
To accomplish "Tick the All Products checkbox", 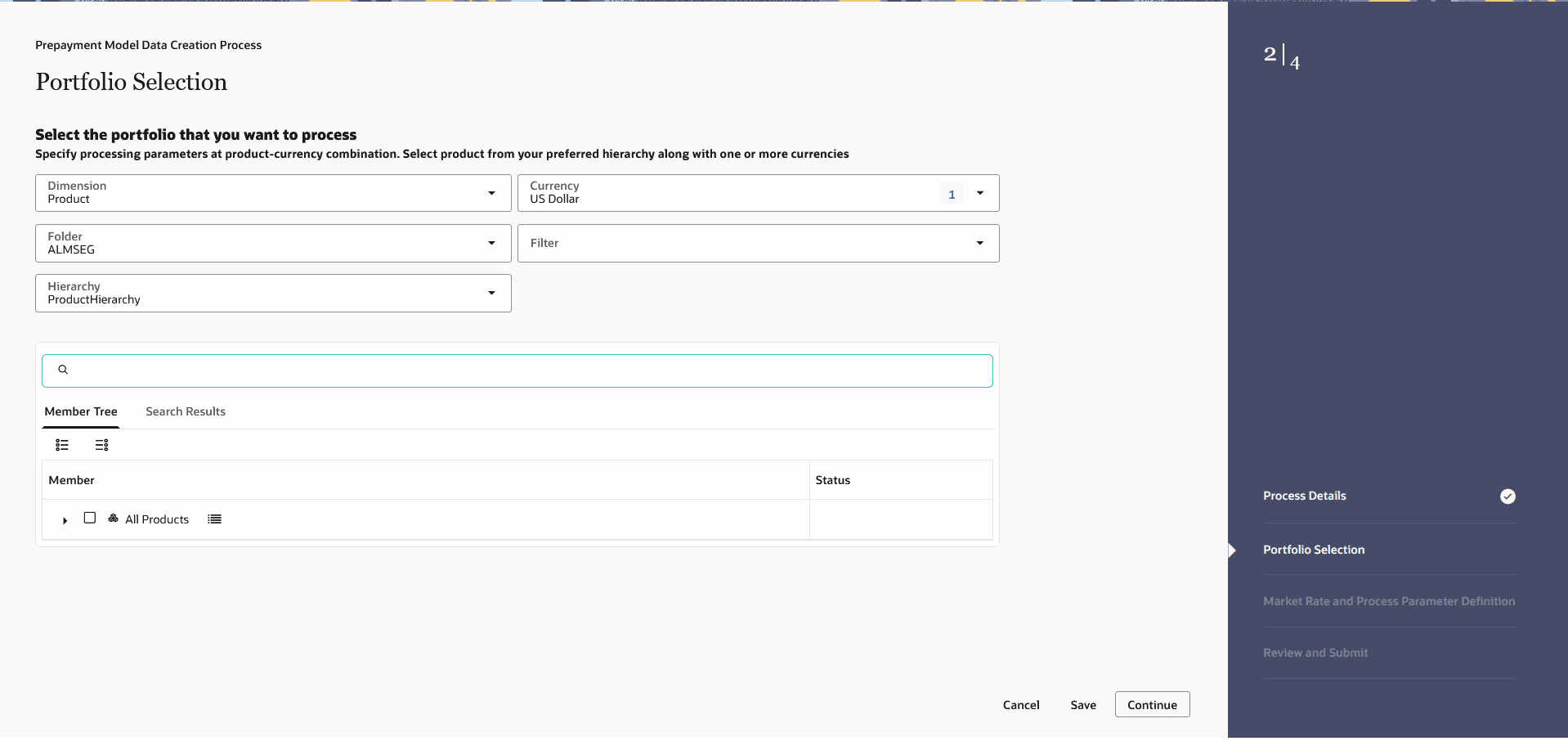I will coord(90,519).
